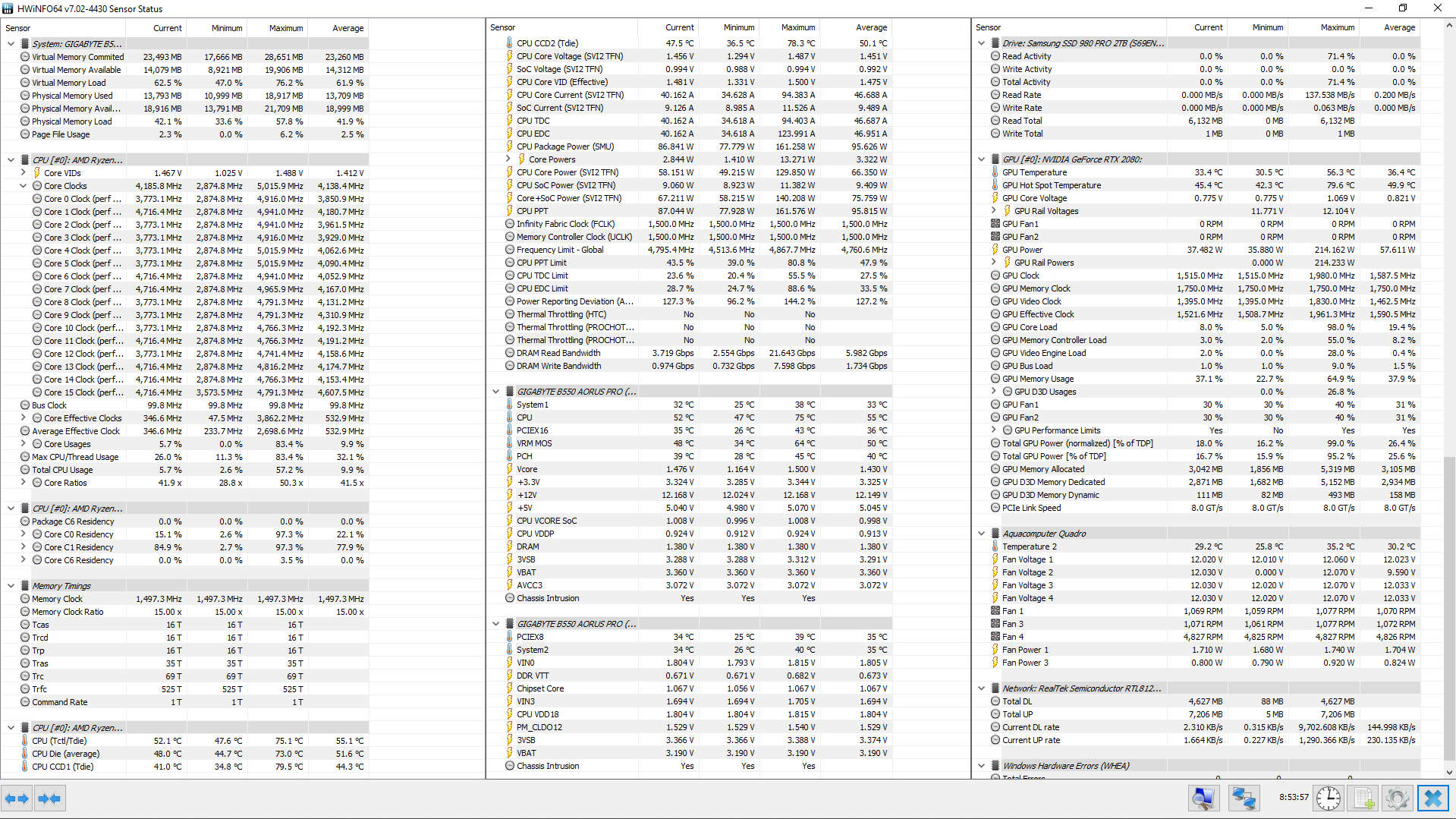The height and width of the screenshot is (819, 1456).
Task: Select the Physical Memory Used row
Action: tap(185, 96)
